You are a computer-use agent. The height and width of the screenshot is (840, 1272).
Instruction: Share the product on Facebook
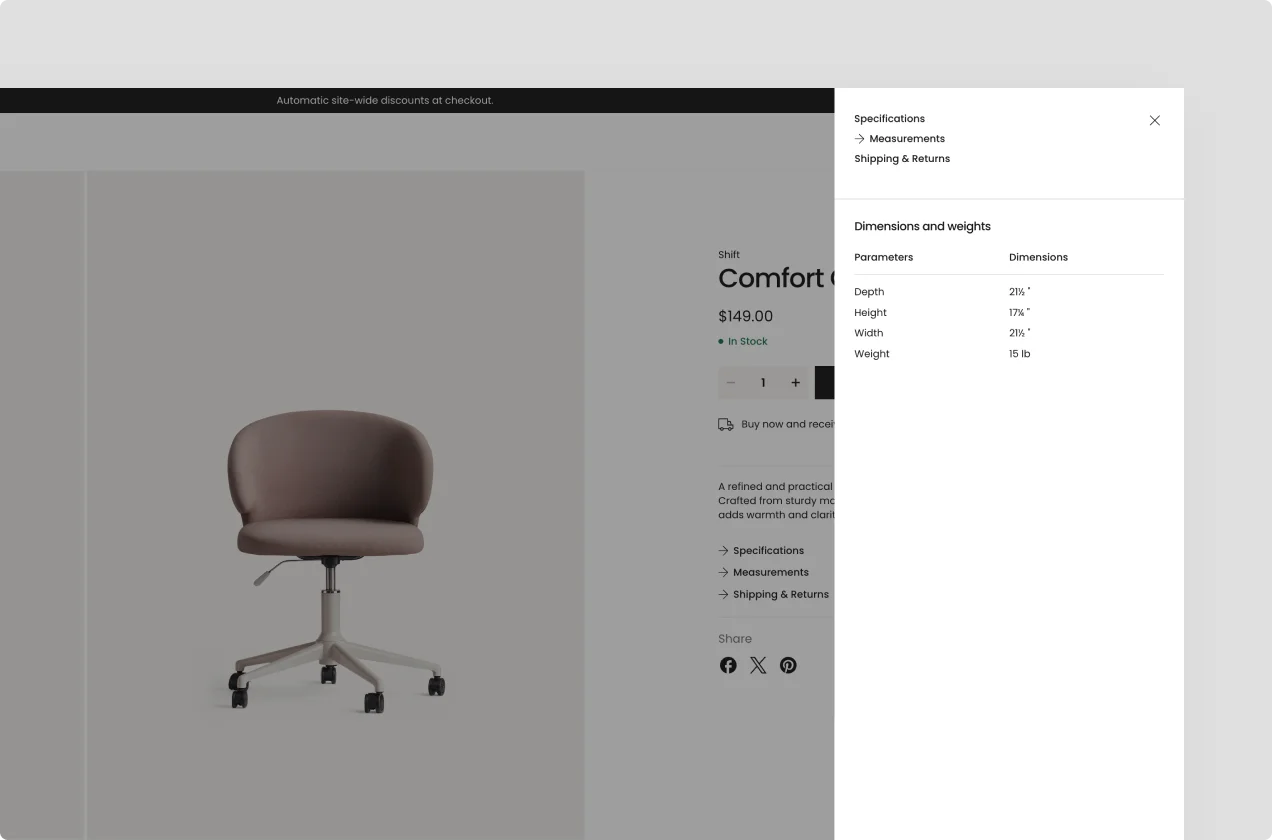(728, 665)
